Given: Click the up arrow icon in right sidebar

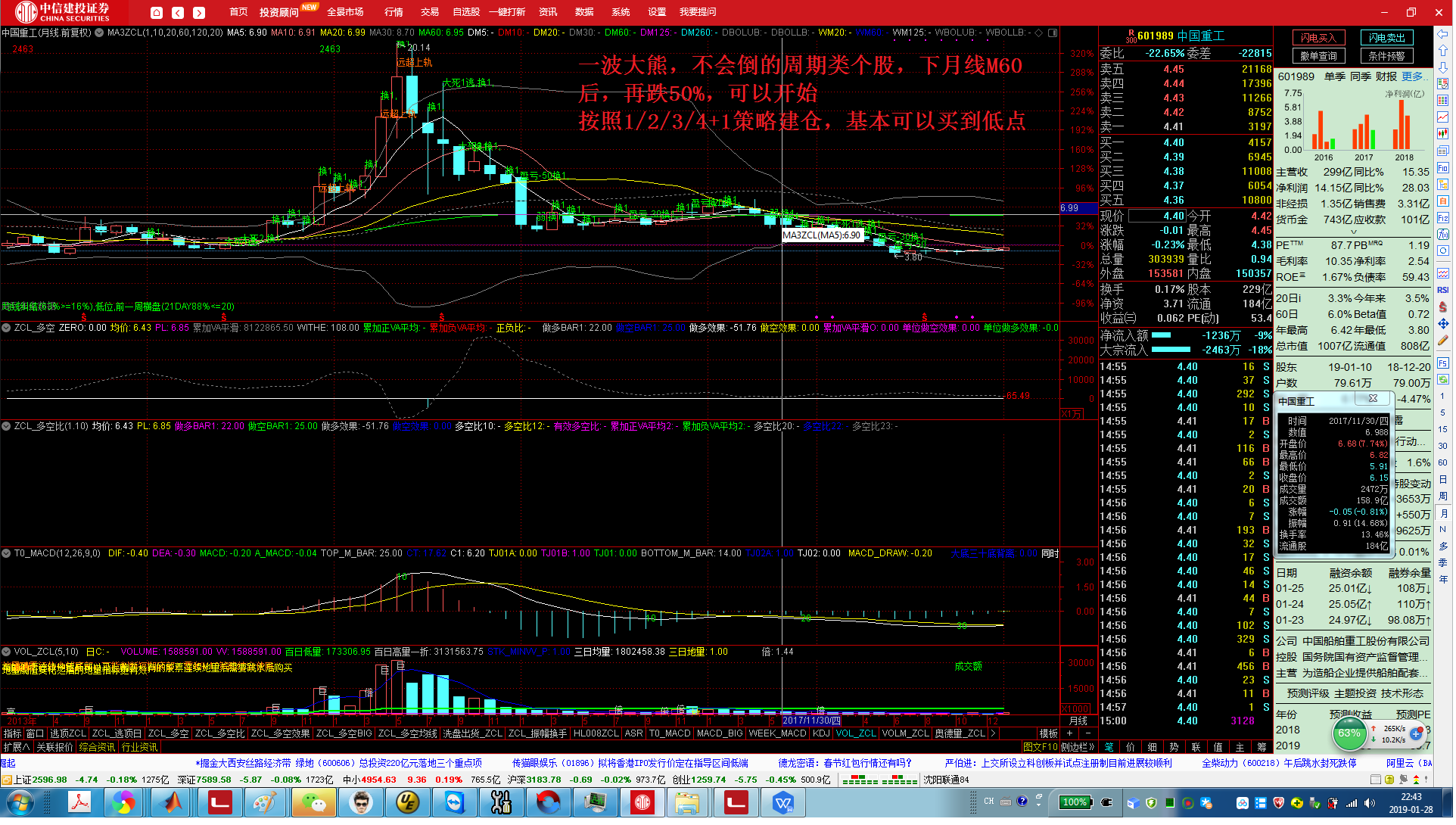Looking at the screenshot, I should tap(1443, 51).
